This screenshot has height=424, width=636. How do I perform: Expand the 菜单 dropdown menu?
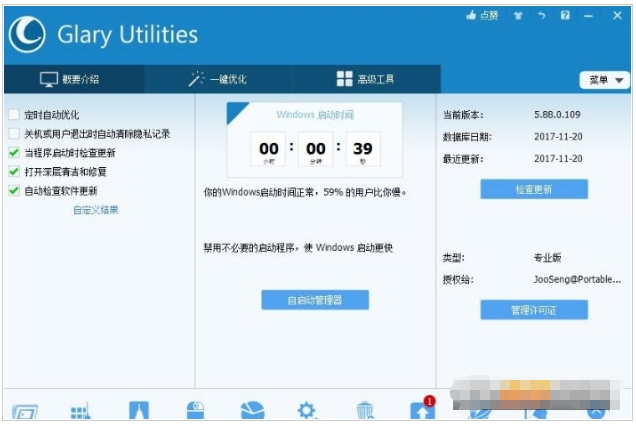tap(605, 80)
